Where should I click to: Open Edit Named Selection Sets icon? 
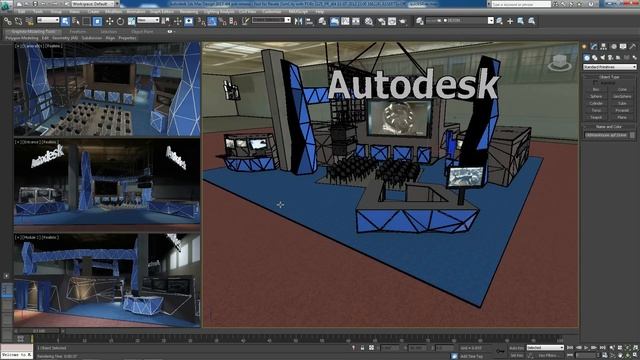pyautogui.click(x=245, y=21)
